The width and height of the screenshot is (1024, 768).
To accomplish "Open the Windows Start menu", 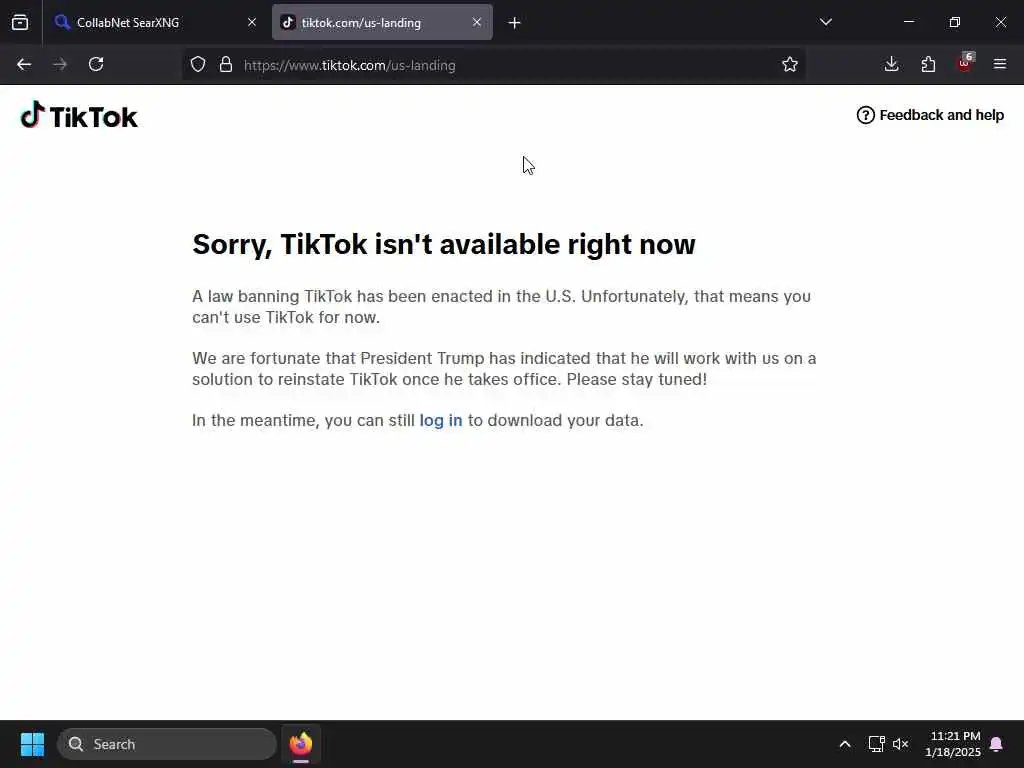I will pyautogui.click(x=32, y=744).
